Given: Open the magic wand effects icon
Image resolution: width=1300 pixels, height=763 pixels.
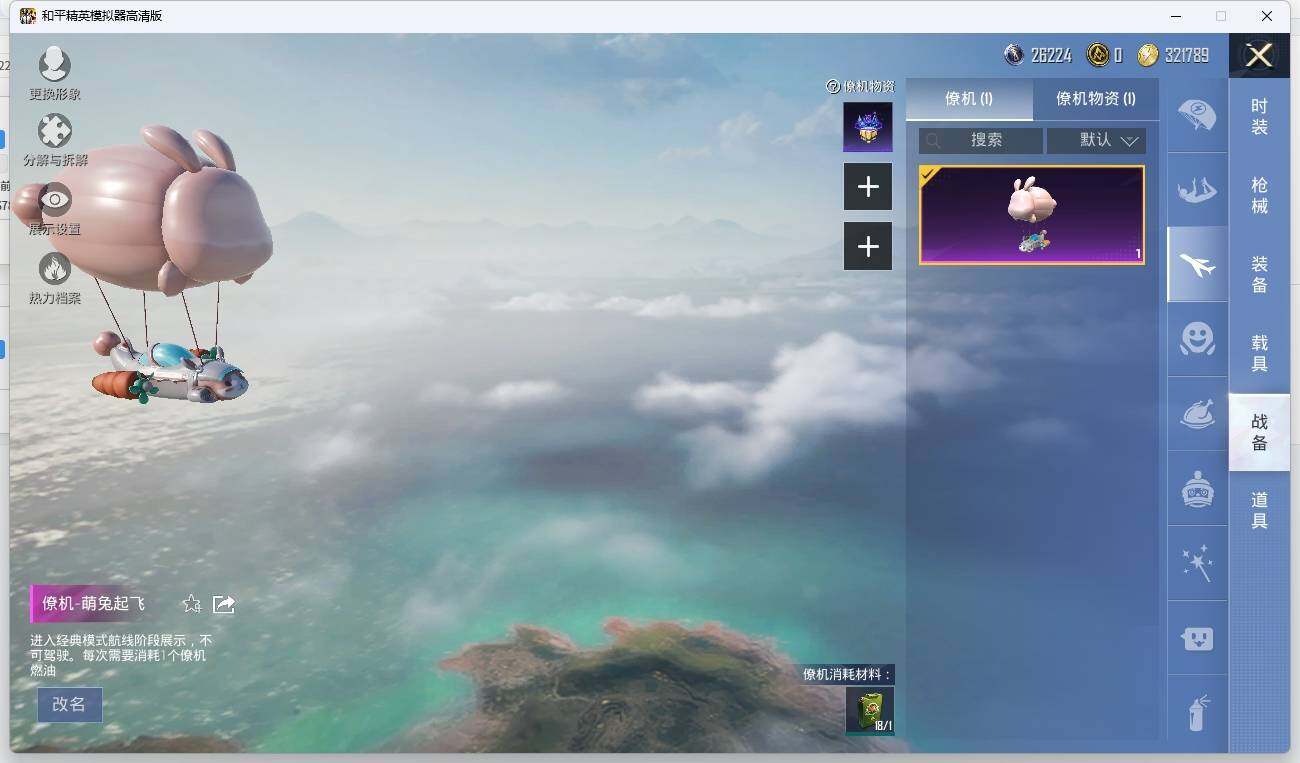Looking at the screenshot, I should pos(1197,563).
